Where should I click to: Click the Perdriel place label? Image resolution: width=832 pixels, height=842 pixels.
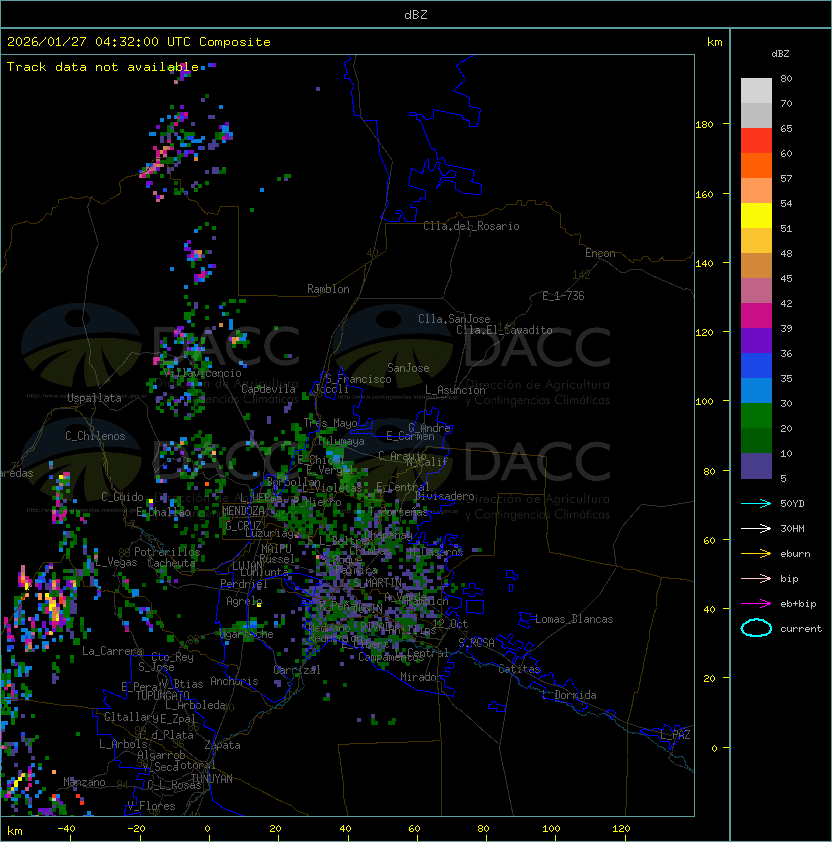244,583
